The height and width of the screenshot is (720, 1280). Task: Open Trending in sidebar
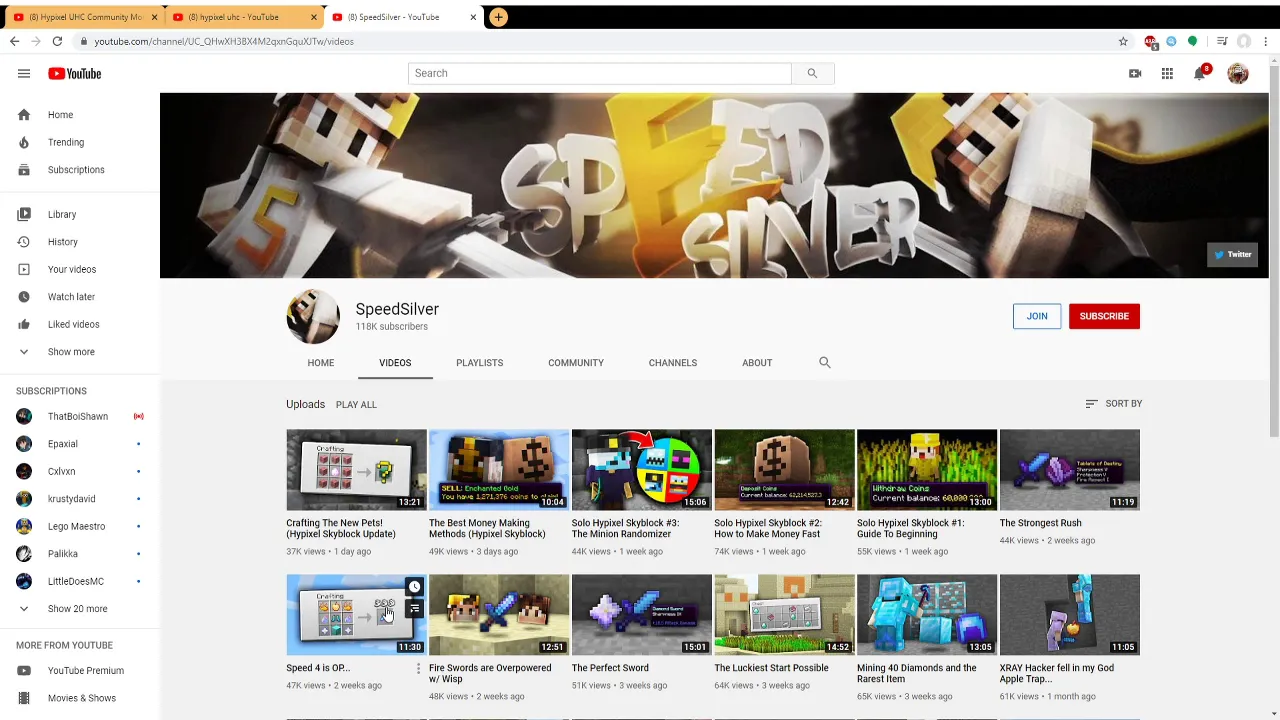pyautogui.click(x=80, y=142)
